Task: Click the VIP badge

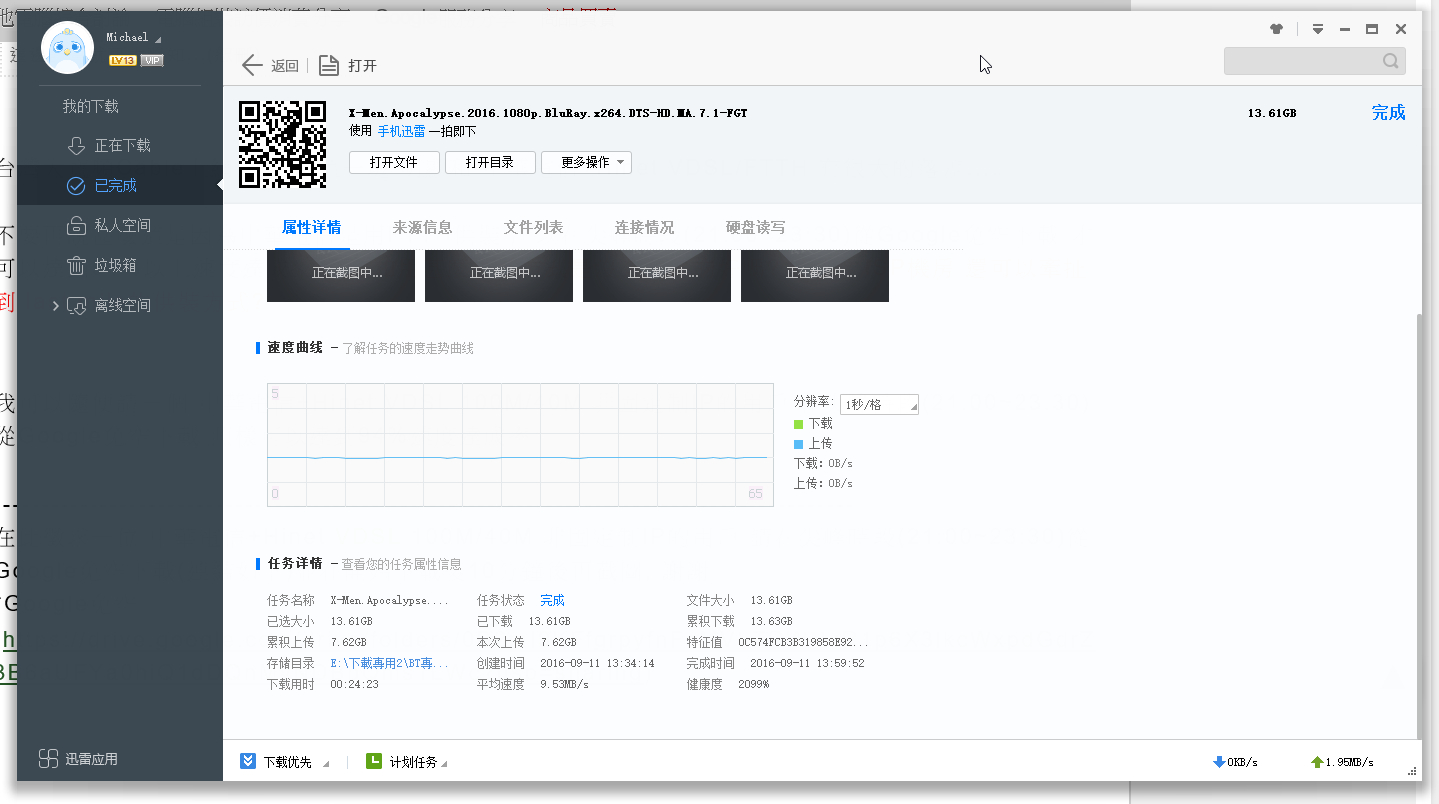Action: point(152,60)
